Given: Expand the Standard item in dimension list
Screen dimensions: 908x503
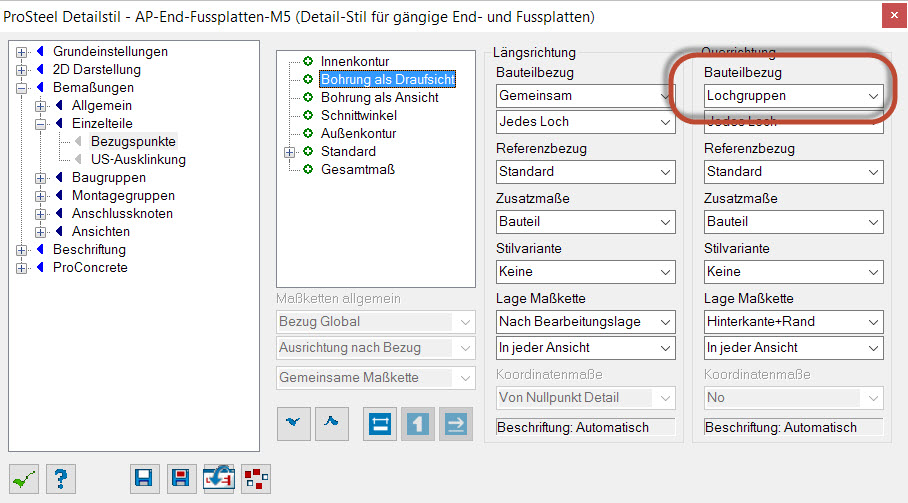Looking at the screenshot, I should pyautogui.click(x=290, y=152).
